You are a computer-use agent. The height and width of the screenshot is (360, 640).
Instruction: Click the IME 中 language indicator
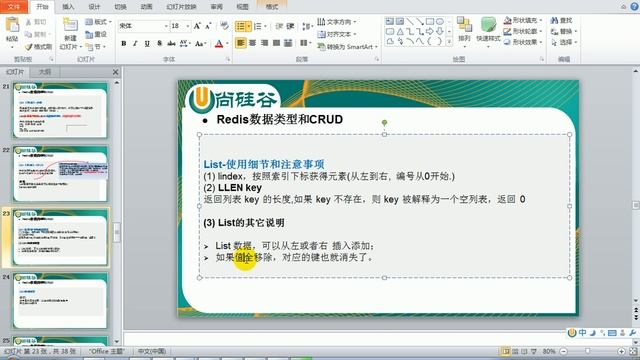(x=582, y=333)
